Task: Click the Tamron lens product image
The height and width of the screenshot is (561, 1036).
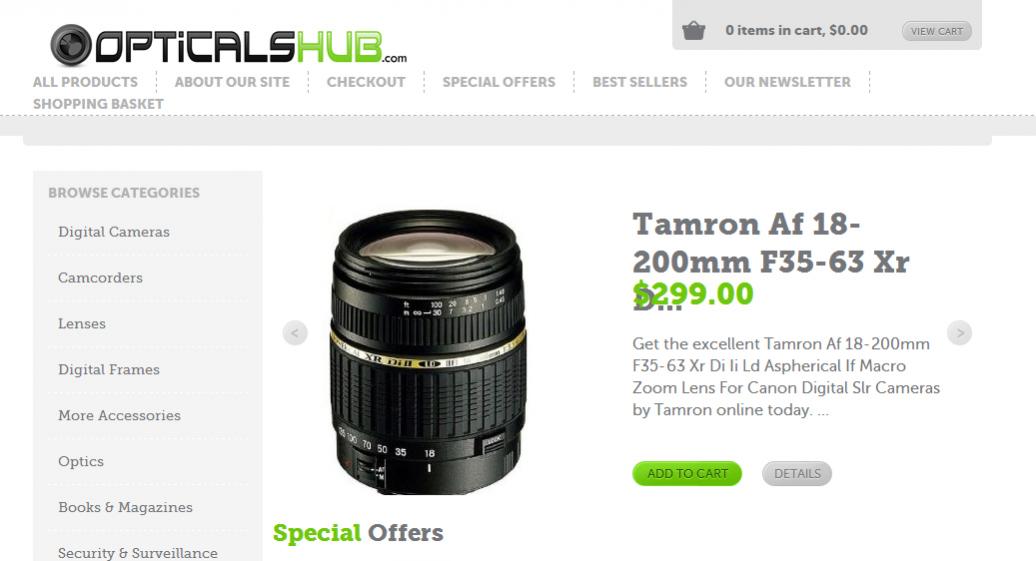Action: point(428,352)
